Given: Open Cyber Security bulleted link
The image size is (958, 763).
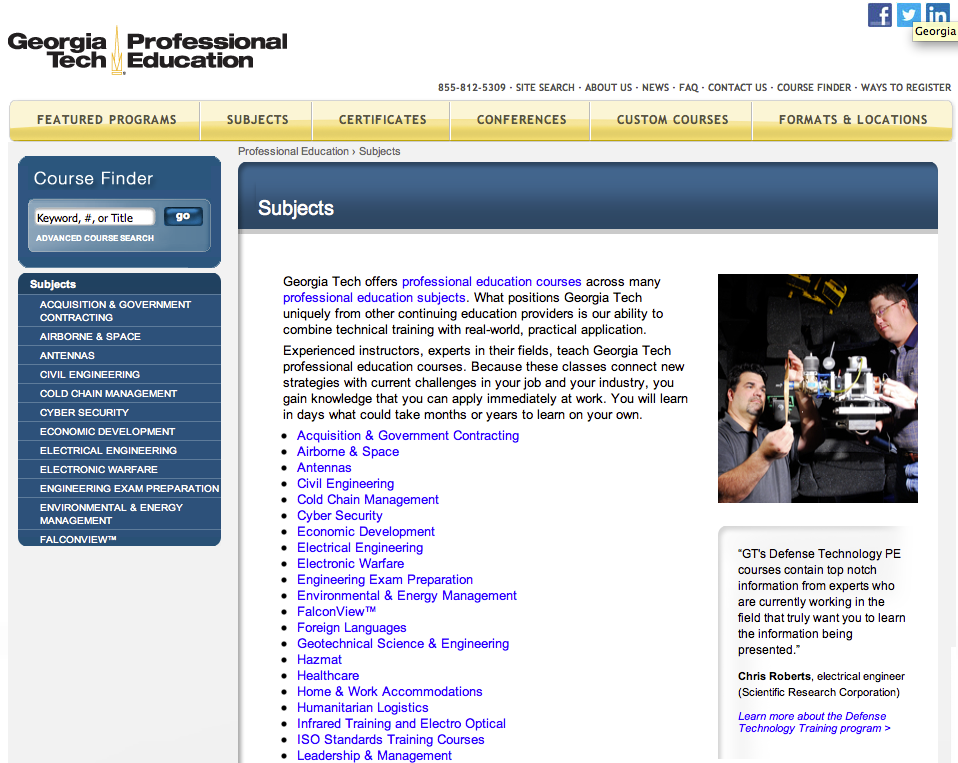Looking at the screenshot, I should (339, 516).
